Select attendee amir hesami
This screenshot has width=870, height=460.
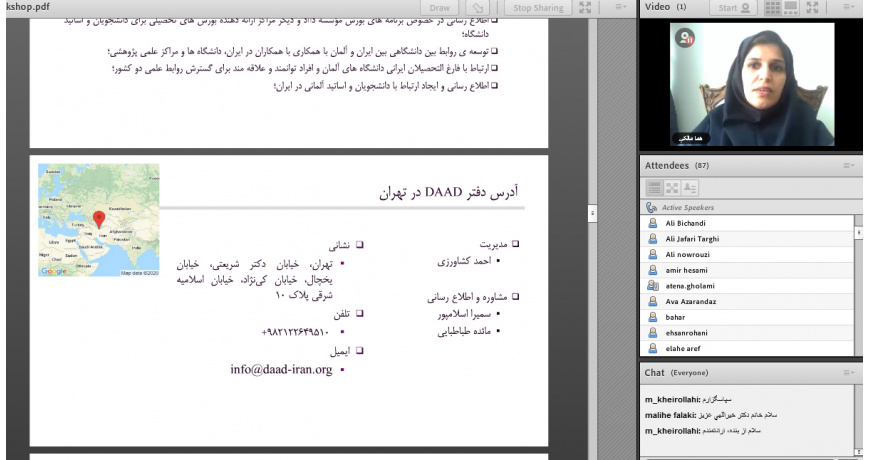click(x=747, y=270)
